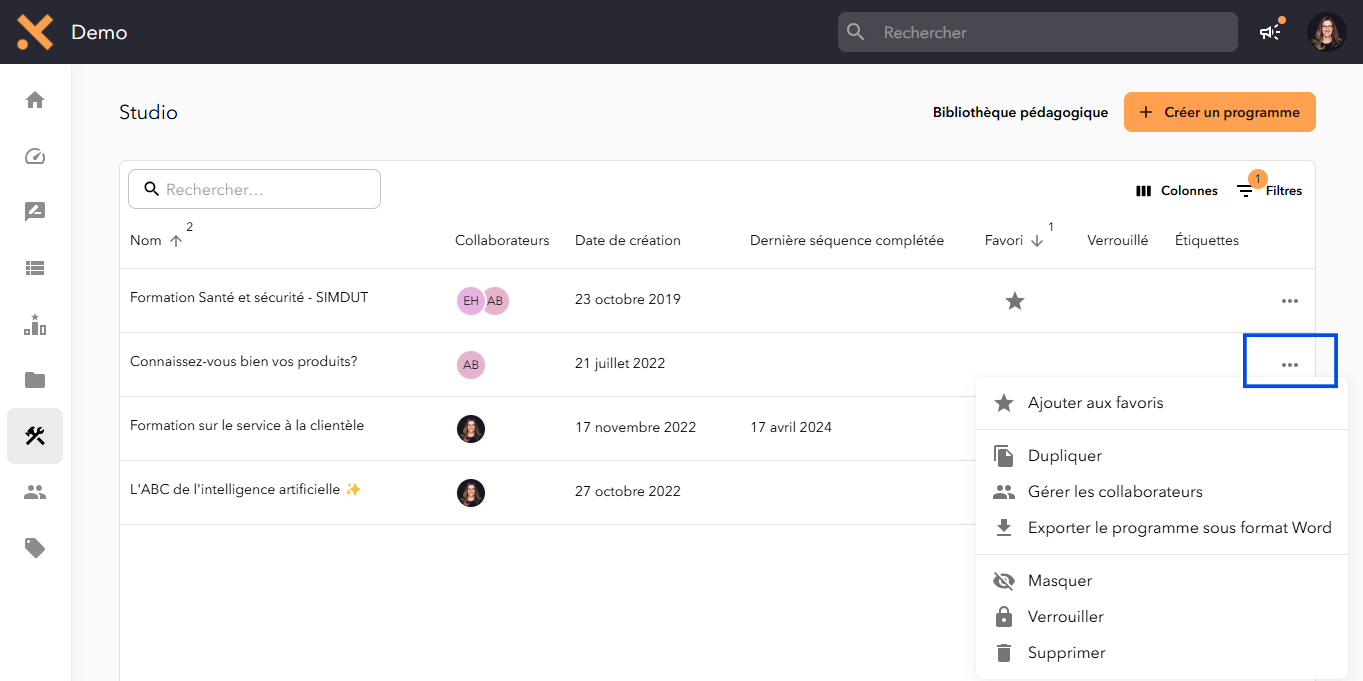The width and height of the screenshot is (1363, 681).
Task: Click the date 23 octobre 2019
Action: [x=628, y=299]
